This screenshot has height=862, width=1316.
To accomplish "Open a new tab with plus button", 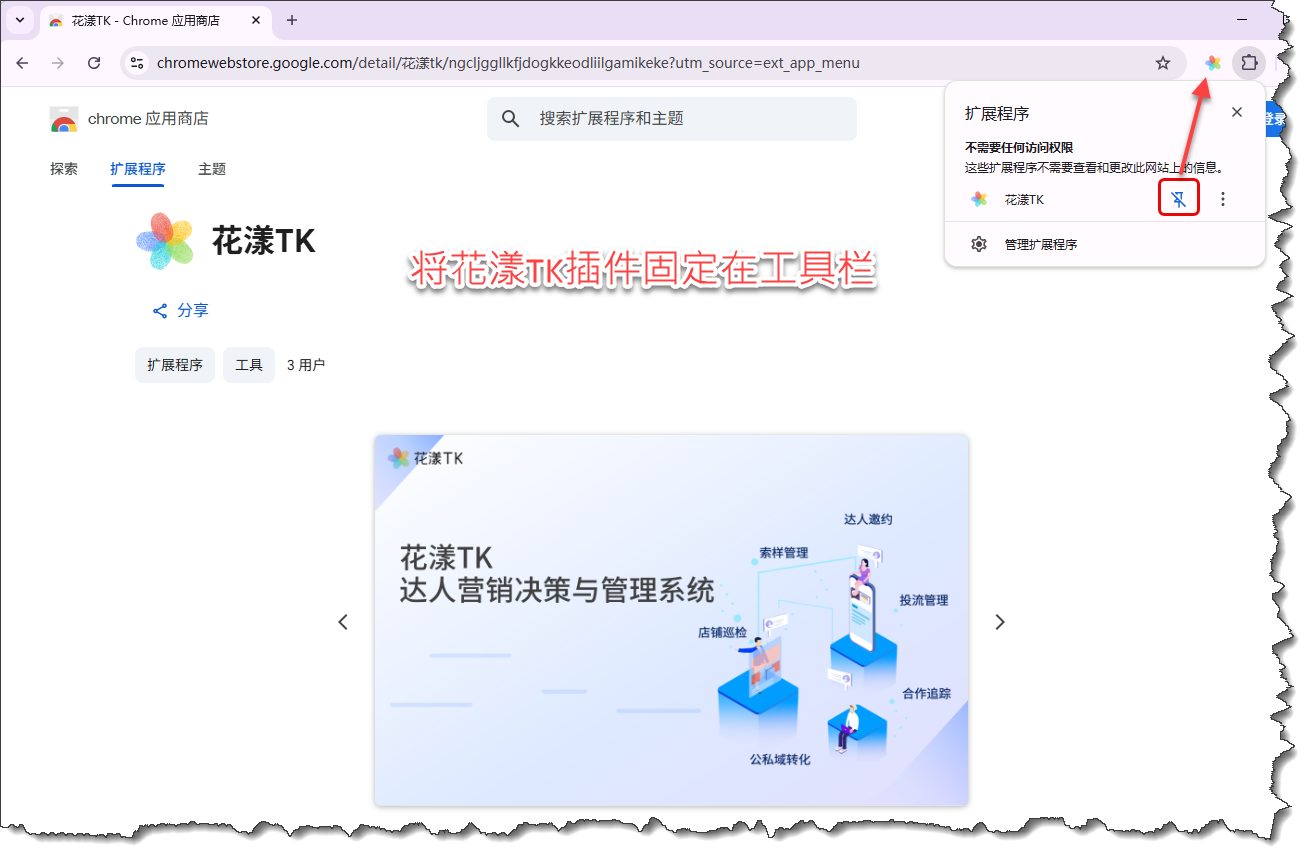I will [292, 20].
